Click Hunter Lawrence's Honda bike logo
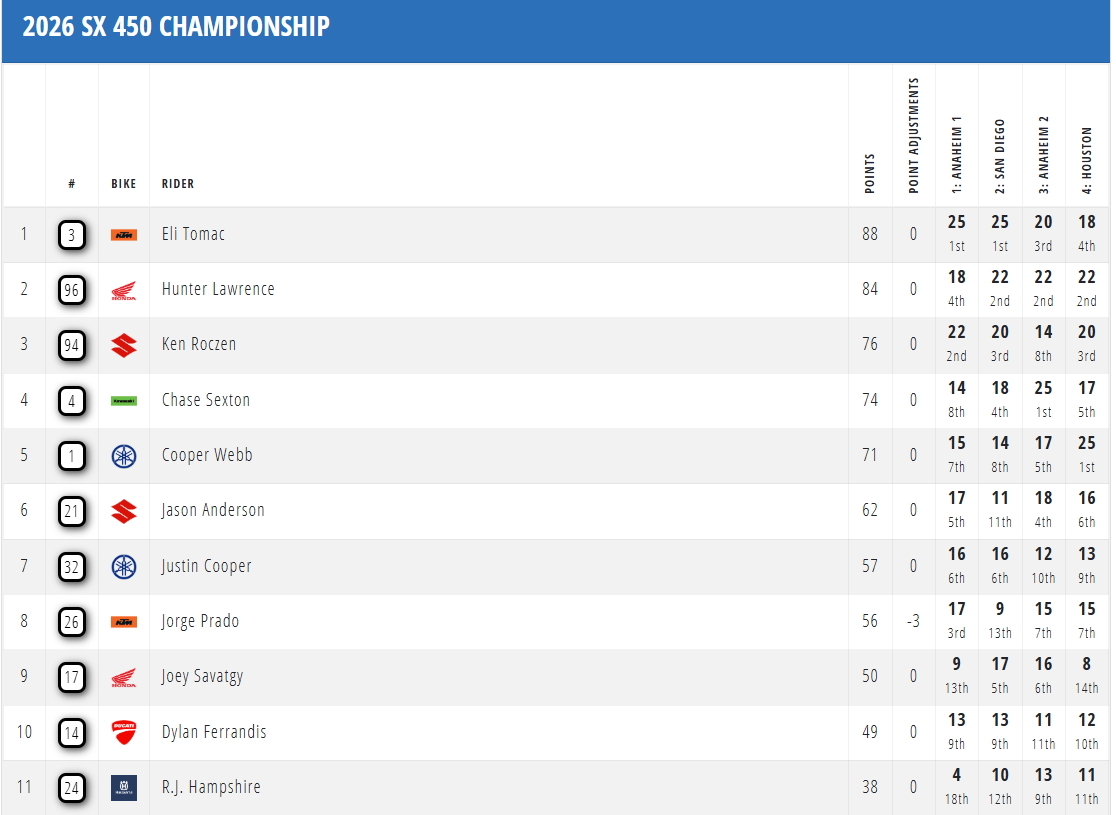This screenshot has height=815, width=1116. click(x=124, y=290)
